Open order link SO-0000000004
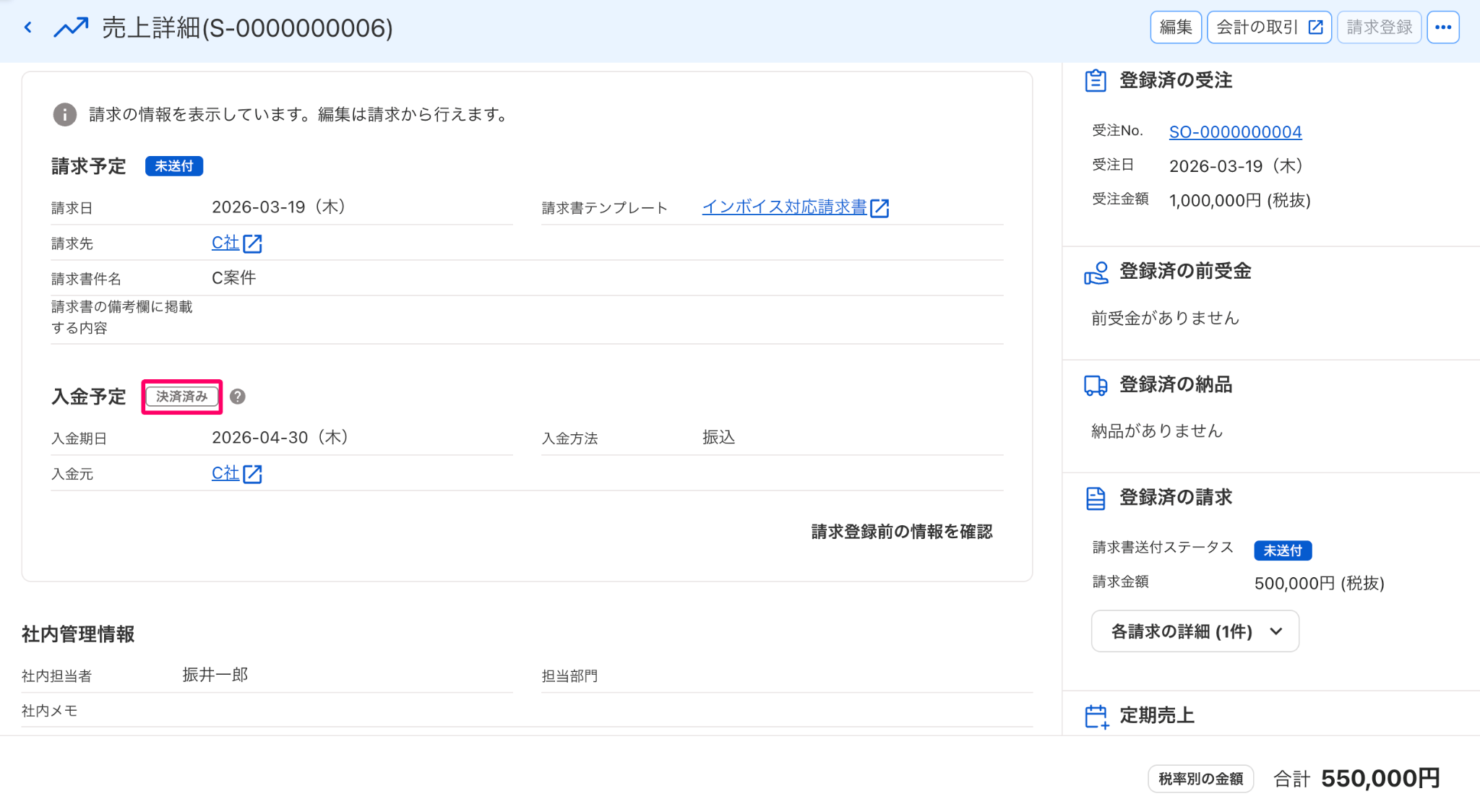1480x812 pixels. (1235, 131)
